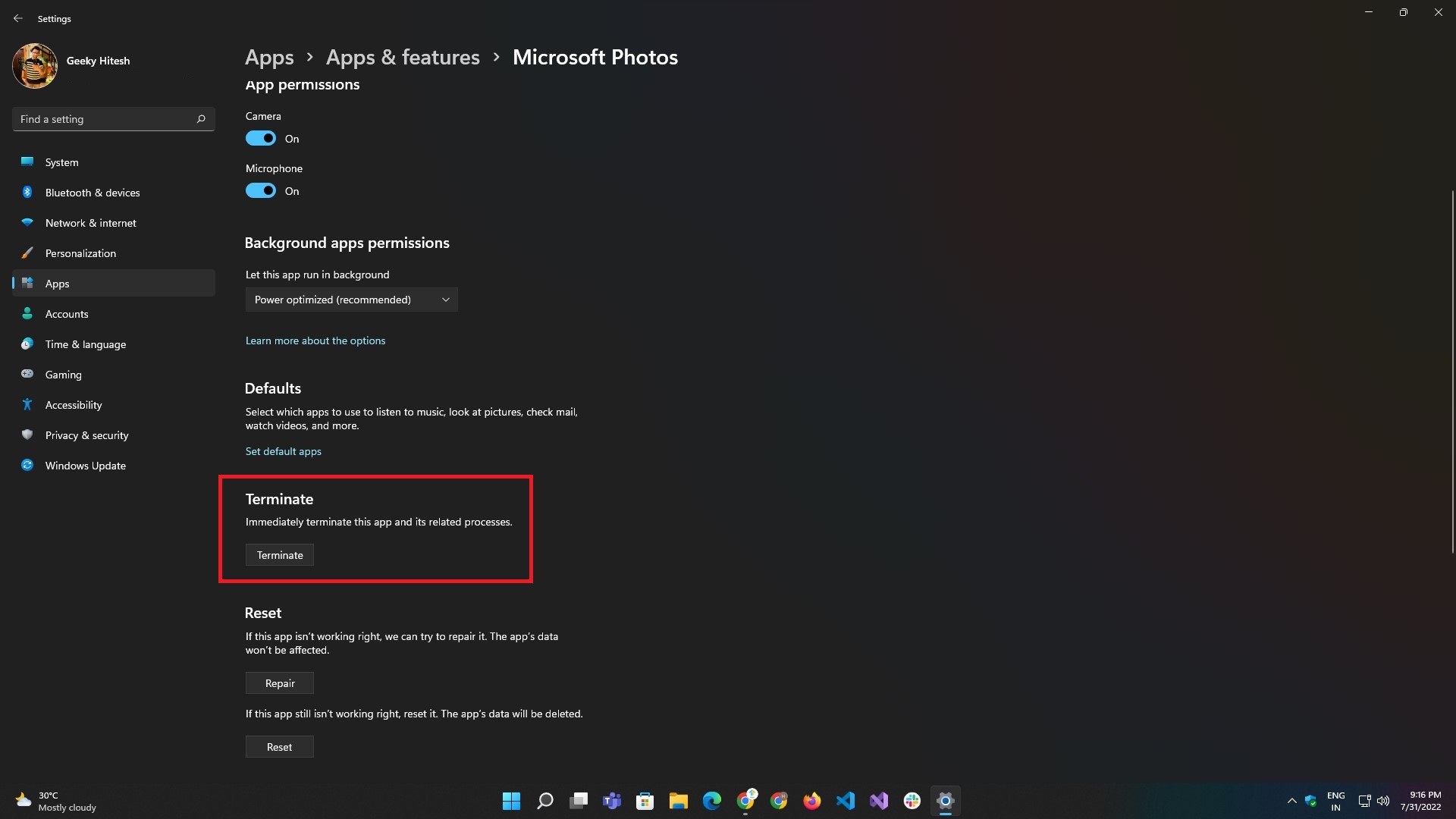Image resolution: width=1456 pixels, height=819 pixels.
Task: Expand hidden icons in the system tray
Action: (x=1292, y=800)
